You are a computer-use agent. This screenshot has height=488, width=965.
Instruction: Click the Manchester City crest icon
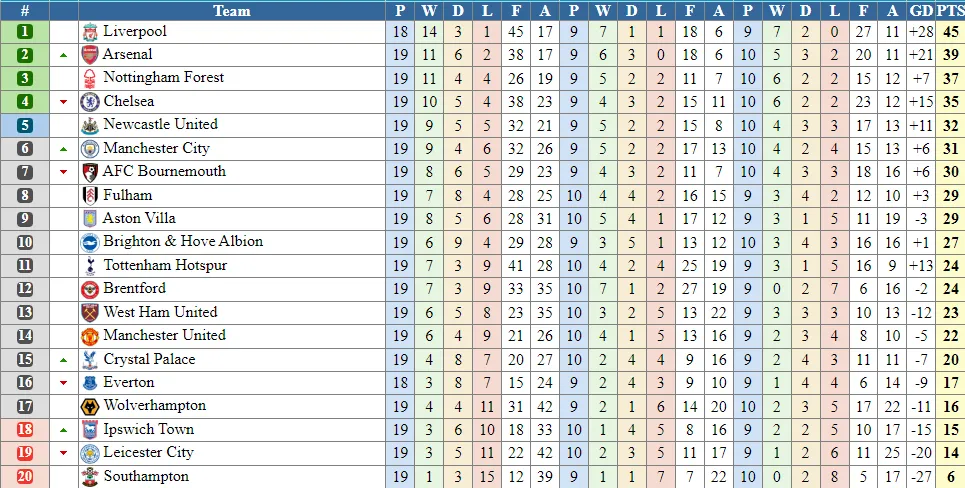pos(89,149)
